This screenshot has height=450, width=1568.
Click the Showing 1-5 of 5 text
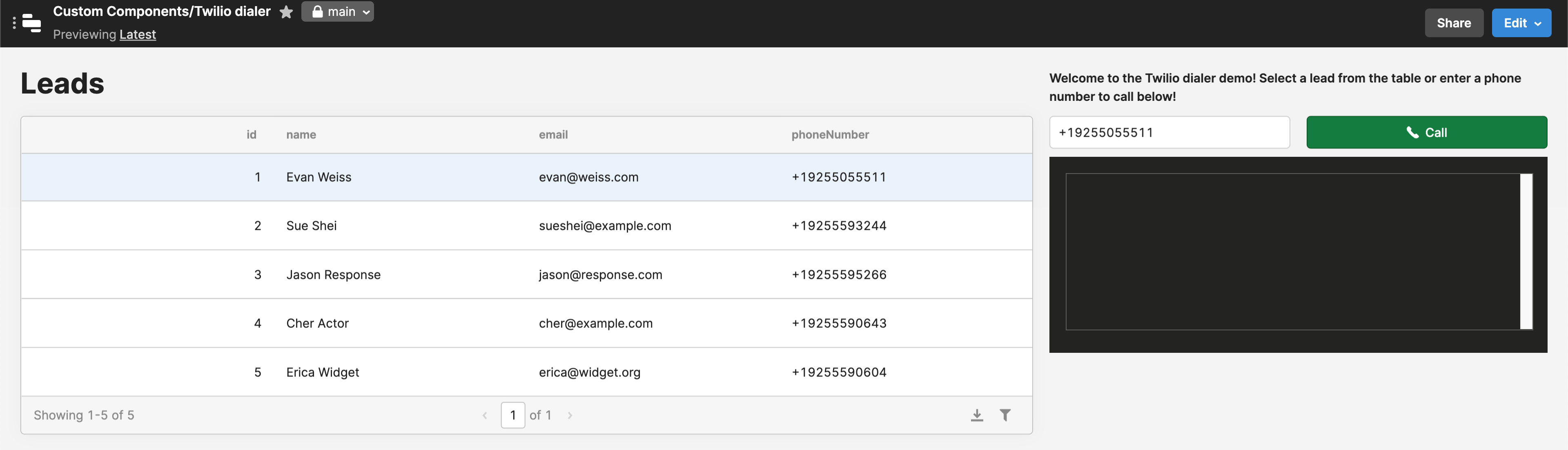click(84, 415)
